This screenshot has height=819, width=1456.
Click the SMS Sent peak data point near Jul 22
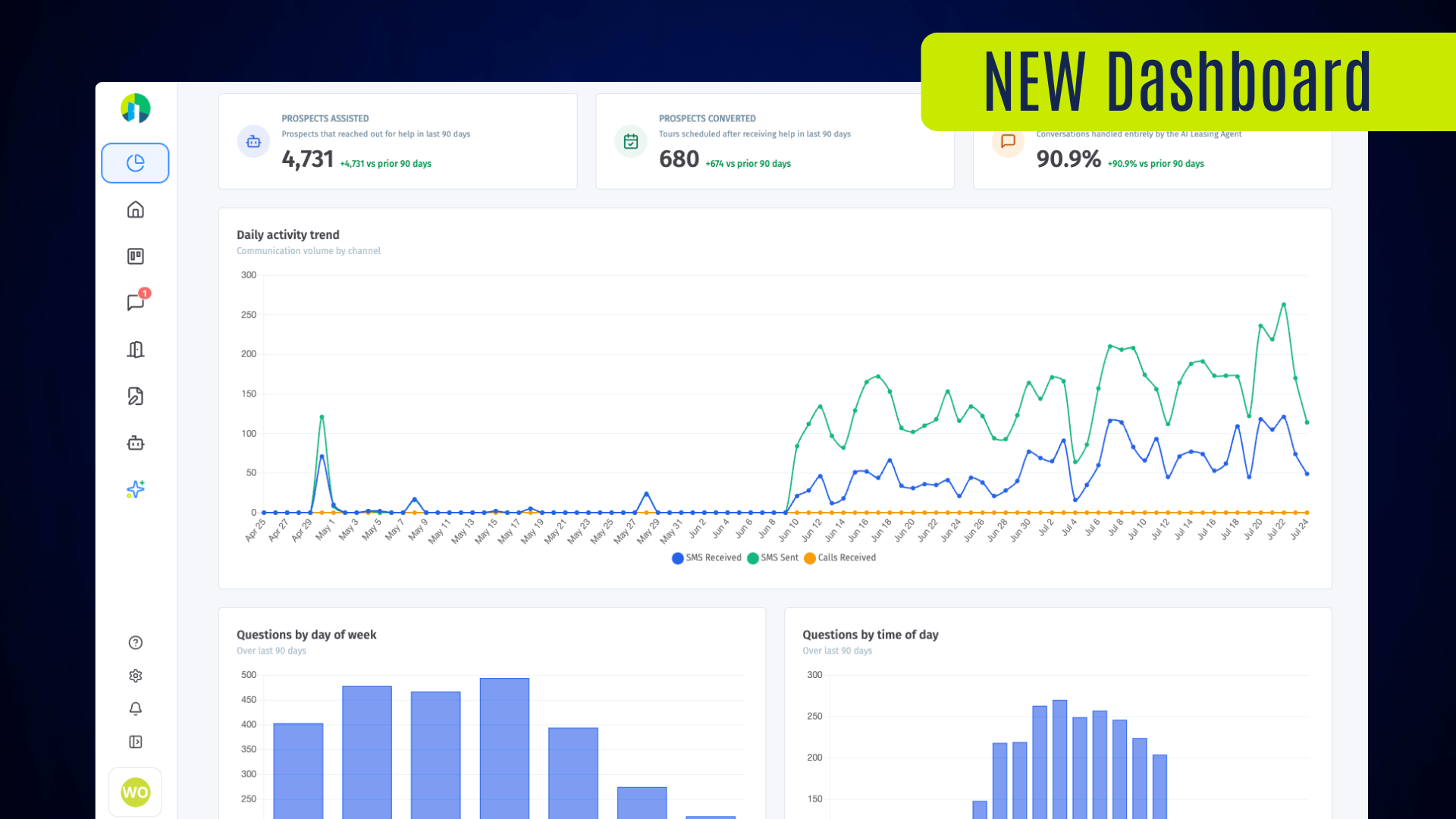click(1284, 304)
